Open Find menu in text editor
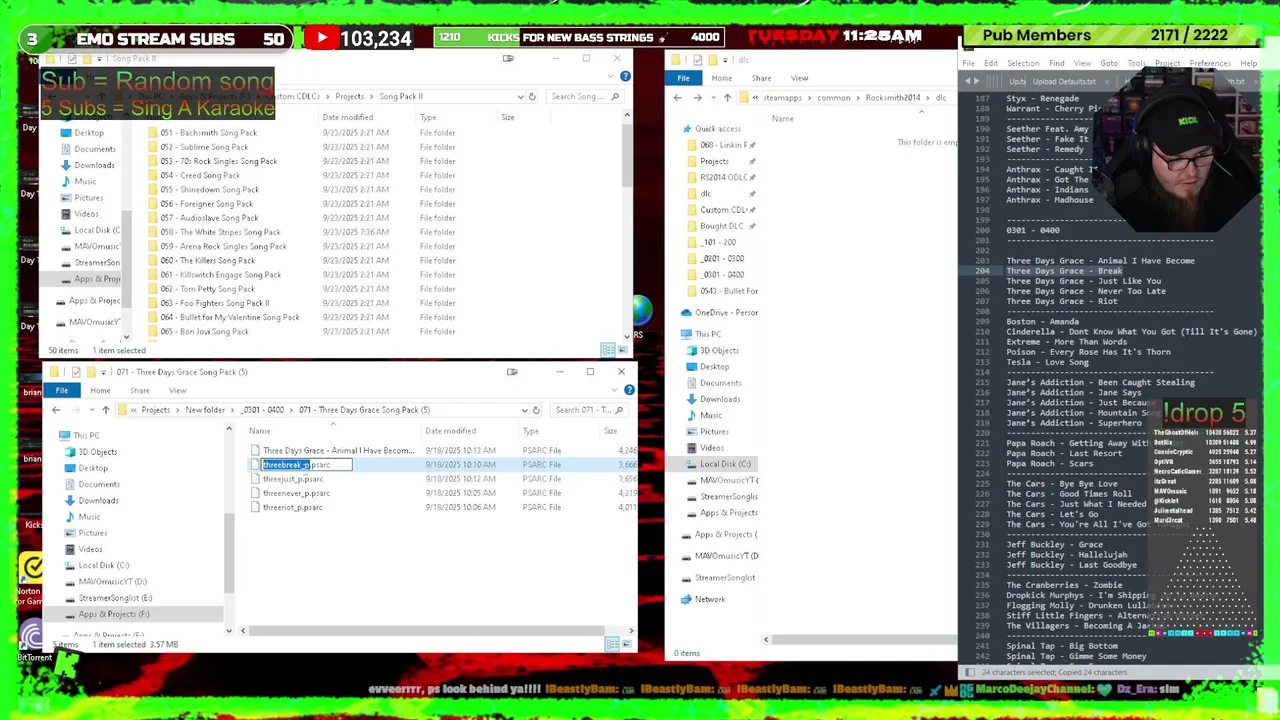Viewport: 1280px width, 720px height. pyautogui.click(x=1056, y=63)
